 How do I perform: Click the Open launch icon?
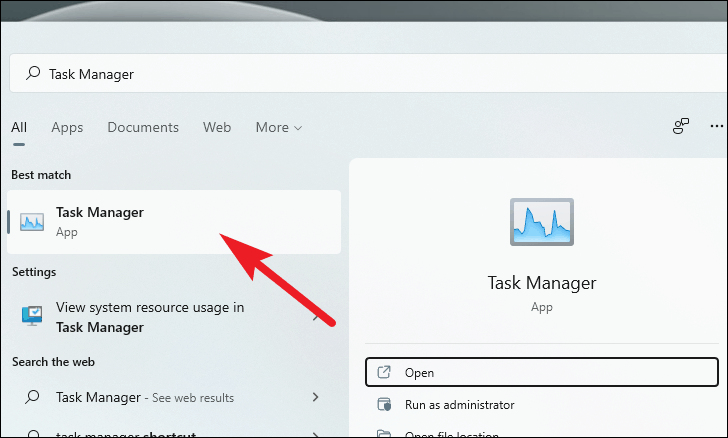tap(384, 372)
